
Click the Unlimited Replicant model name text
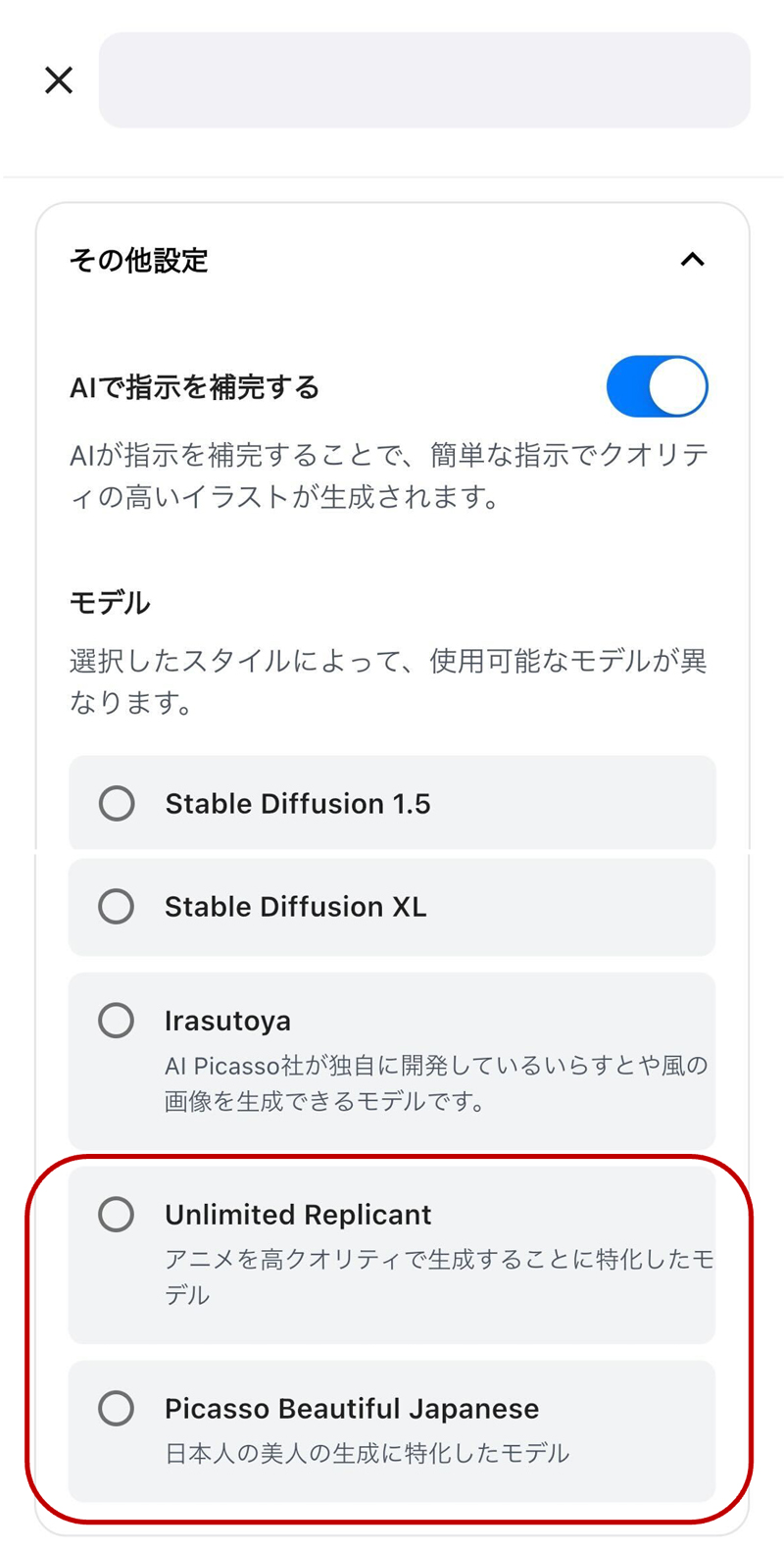coord(298,1215)
